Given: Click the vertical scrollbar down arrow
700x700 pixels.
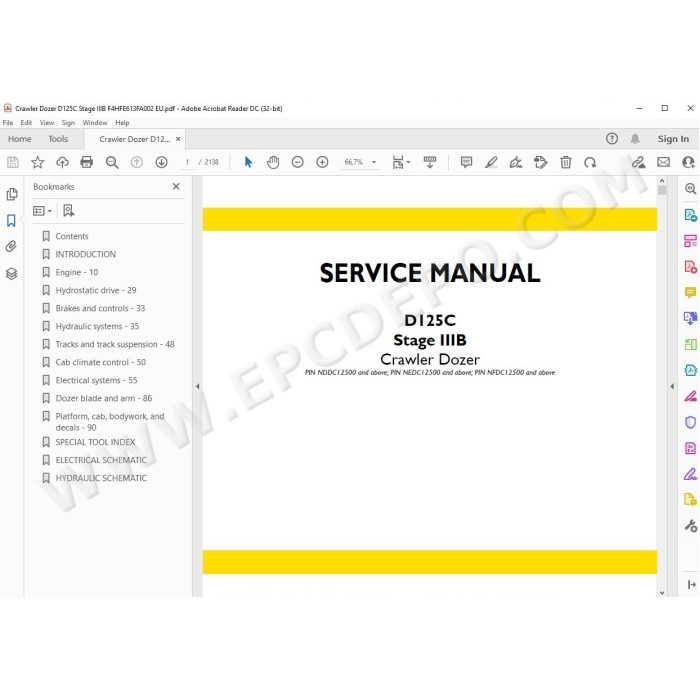Looking at the screenshot, I should point(662,593).
